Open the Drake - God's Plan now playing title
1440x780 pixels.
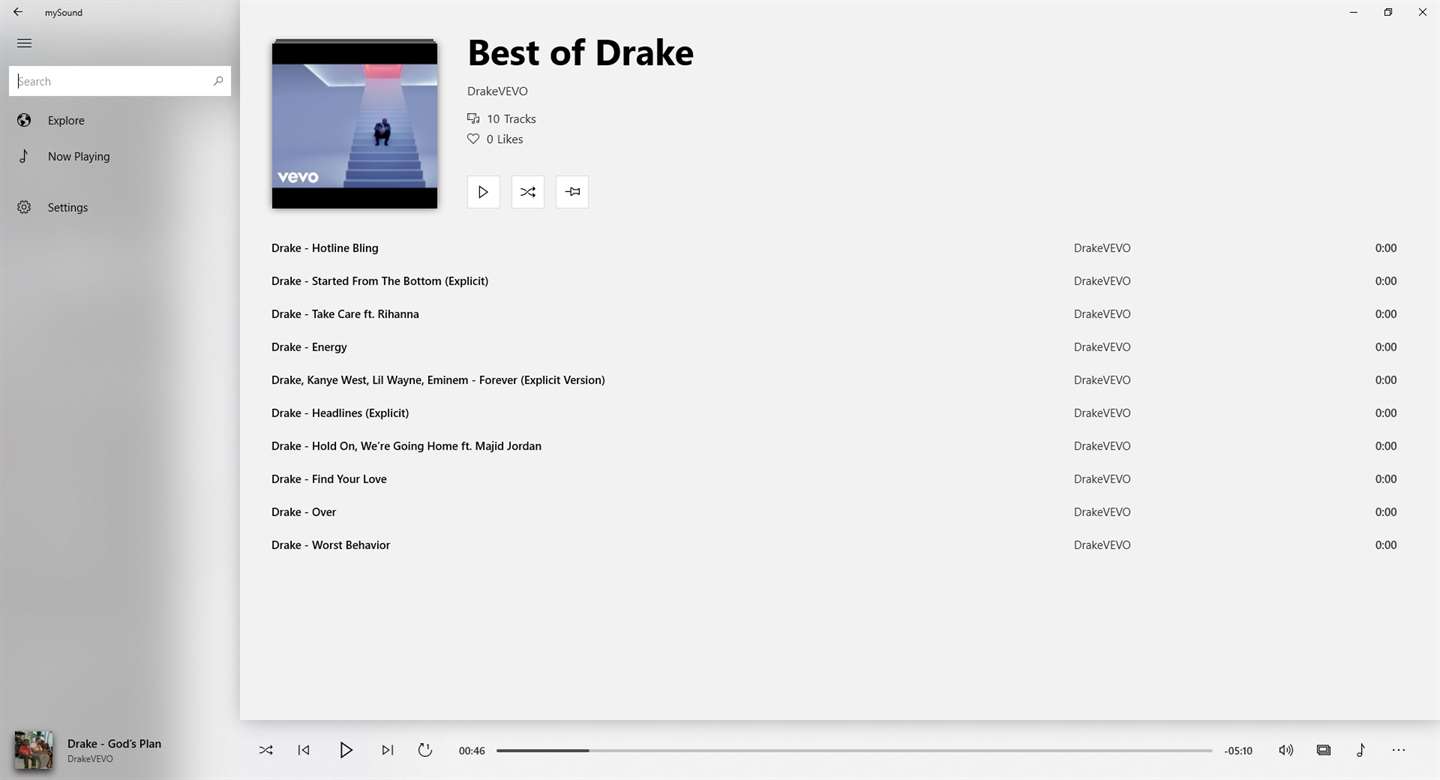coord(114,744)
